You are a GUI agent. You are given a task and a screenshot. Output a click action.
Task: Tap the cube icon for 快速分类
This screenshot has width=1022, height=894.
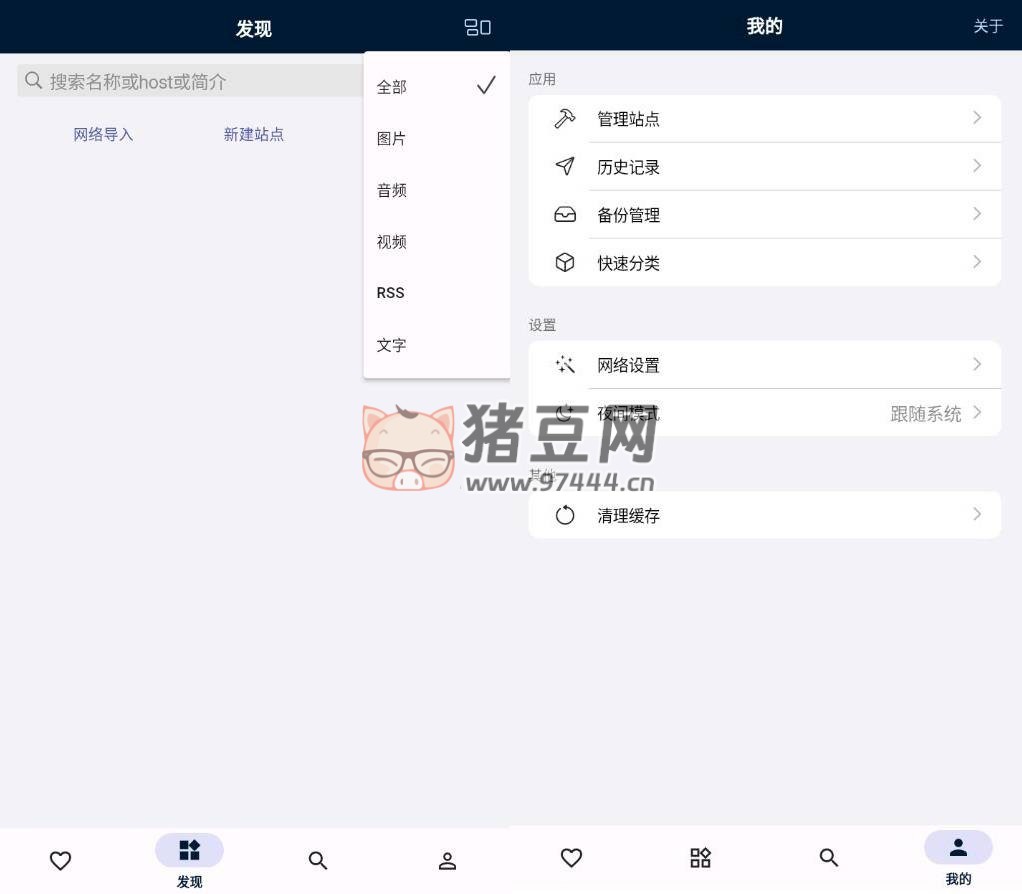pos(565,263)
